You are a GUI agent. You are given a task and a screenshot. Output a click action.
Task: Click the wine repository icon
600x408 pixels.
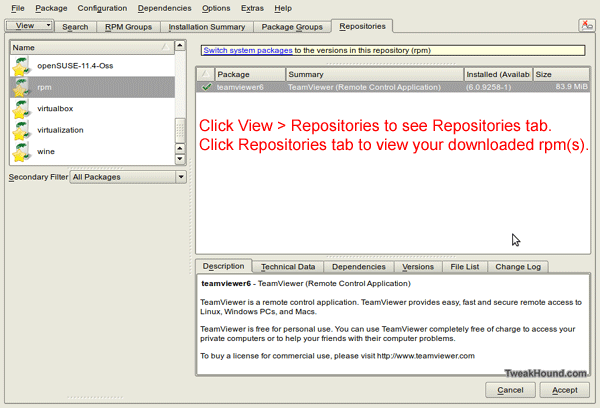pyautogui.click(x=21, y=152)
